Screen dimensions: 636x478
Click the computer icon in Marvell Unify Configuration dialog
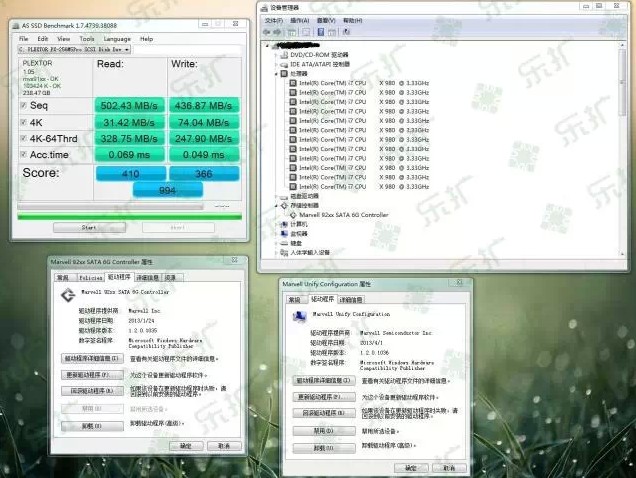pos(300,317)
